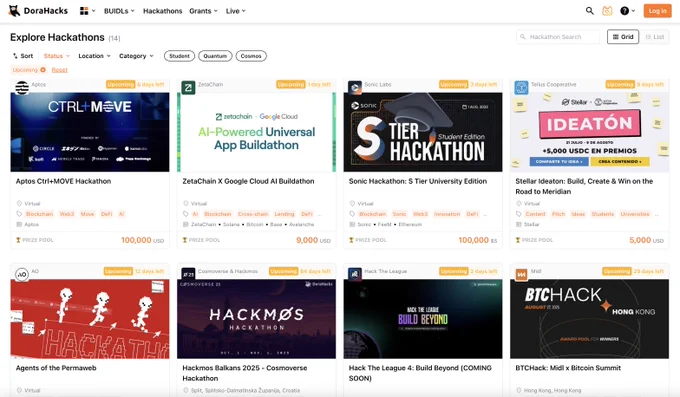Click the Sonic Labs organizer logo icon
The width and height of the screenshot is (680, 397).
point(355,87)
